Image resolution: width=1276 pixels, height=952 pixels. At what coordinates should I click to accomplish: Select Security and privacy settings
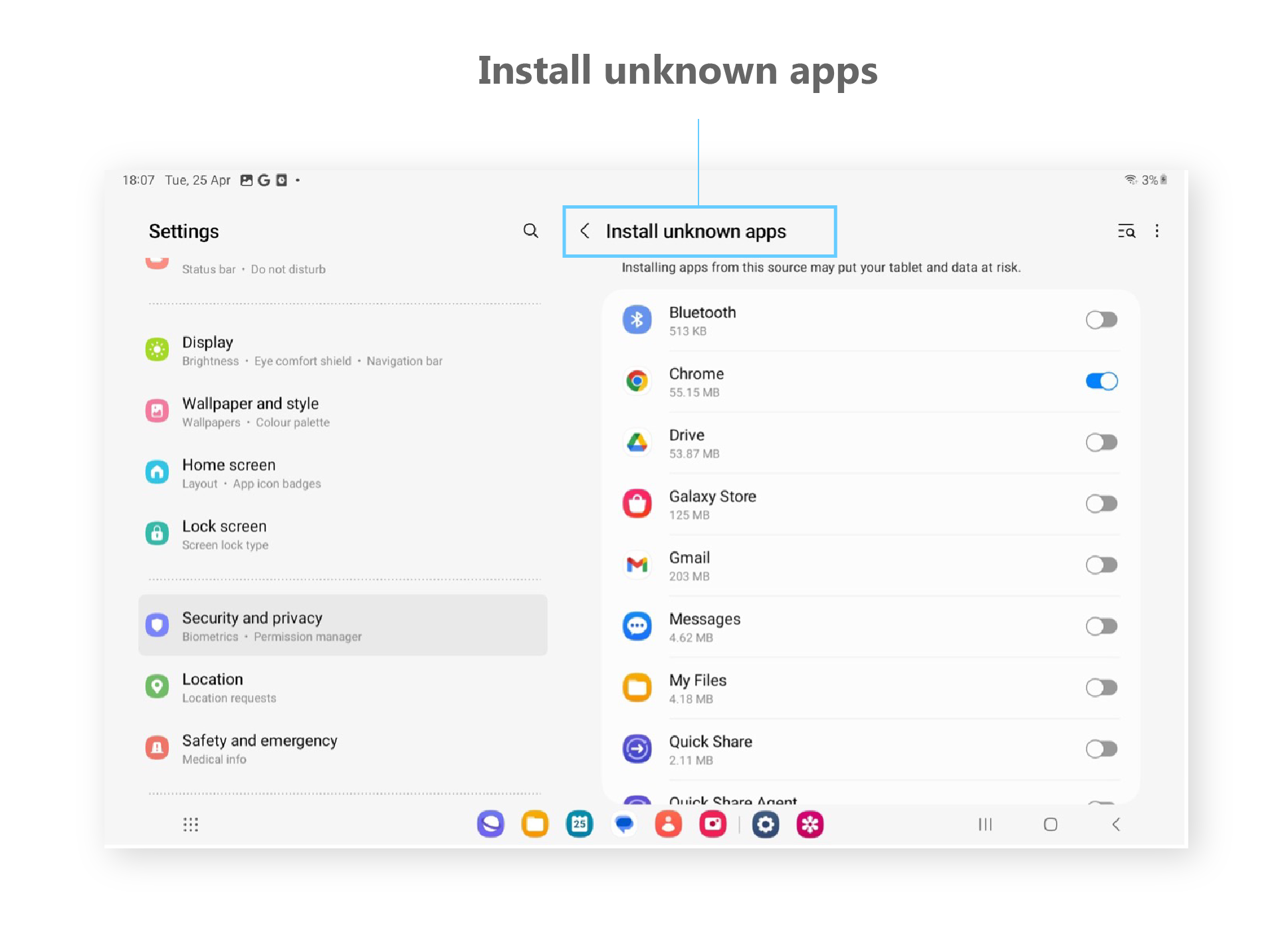(252, 619)
